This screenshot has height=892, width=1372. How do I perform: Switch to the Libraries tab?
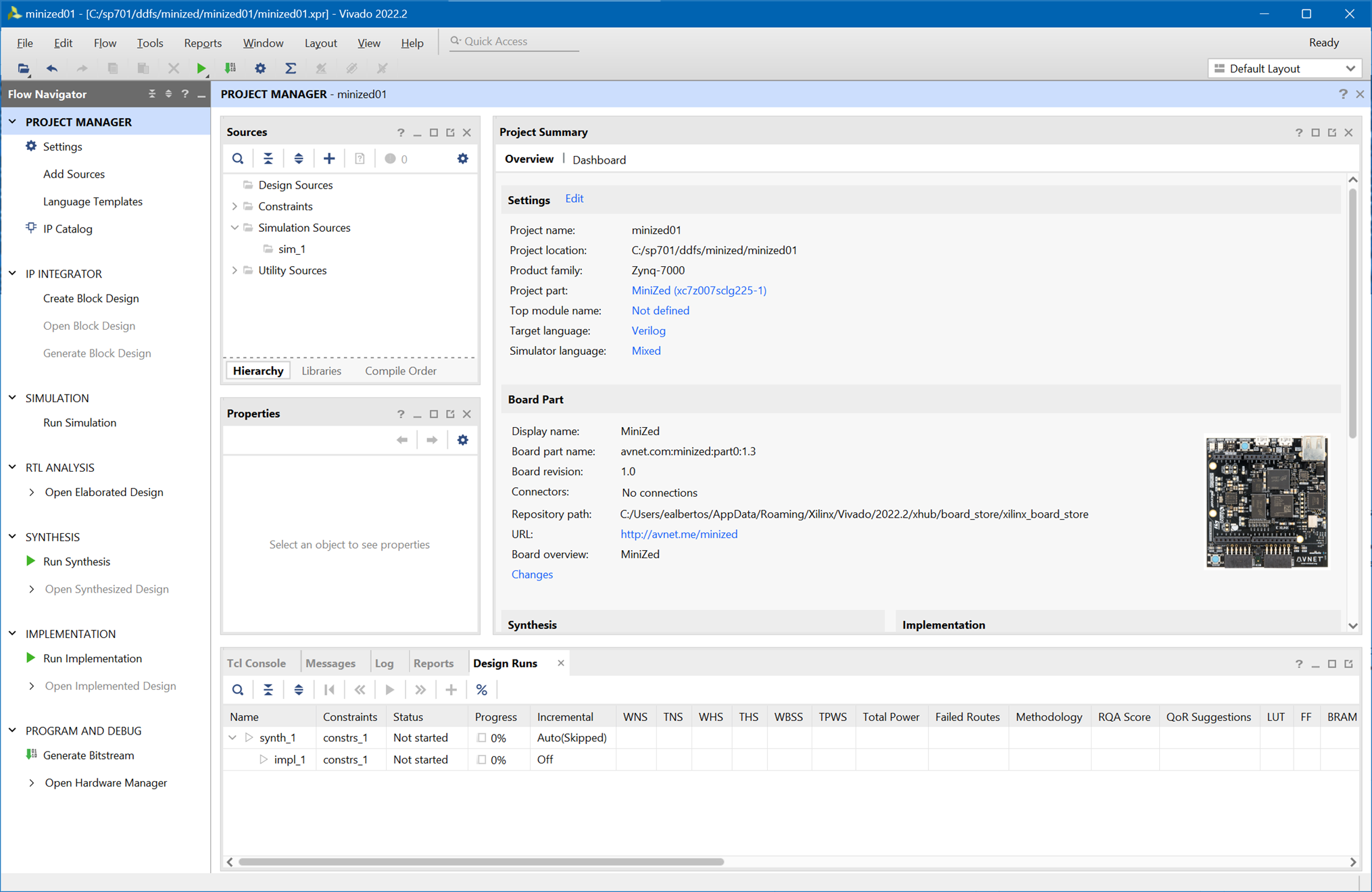tap(321, 370)
